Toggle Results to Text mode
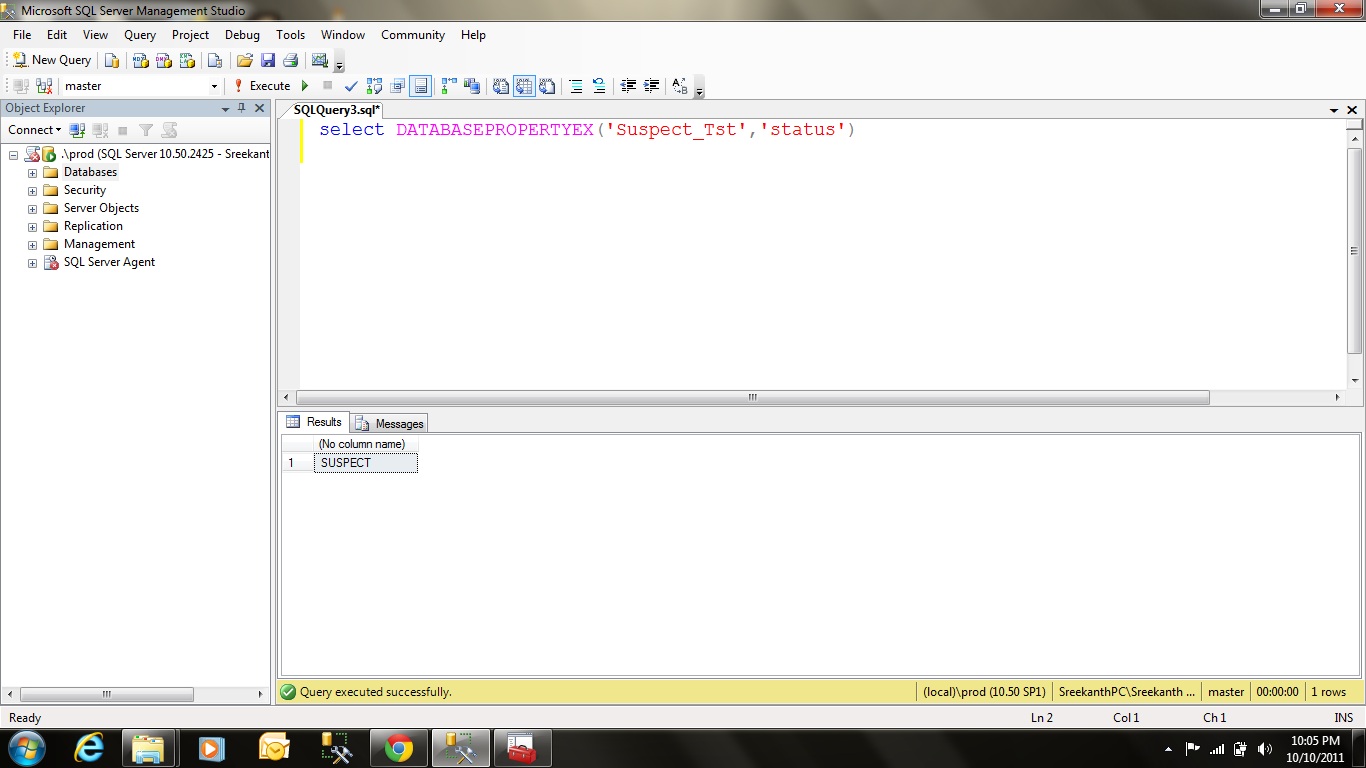The height and width of the screenshot is (768, 1366). [501, 87]
